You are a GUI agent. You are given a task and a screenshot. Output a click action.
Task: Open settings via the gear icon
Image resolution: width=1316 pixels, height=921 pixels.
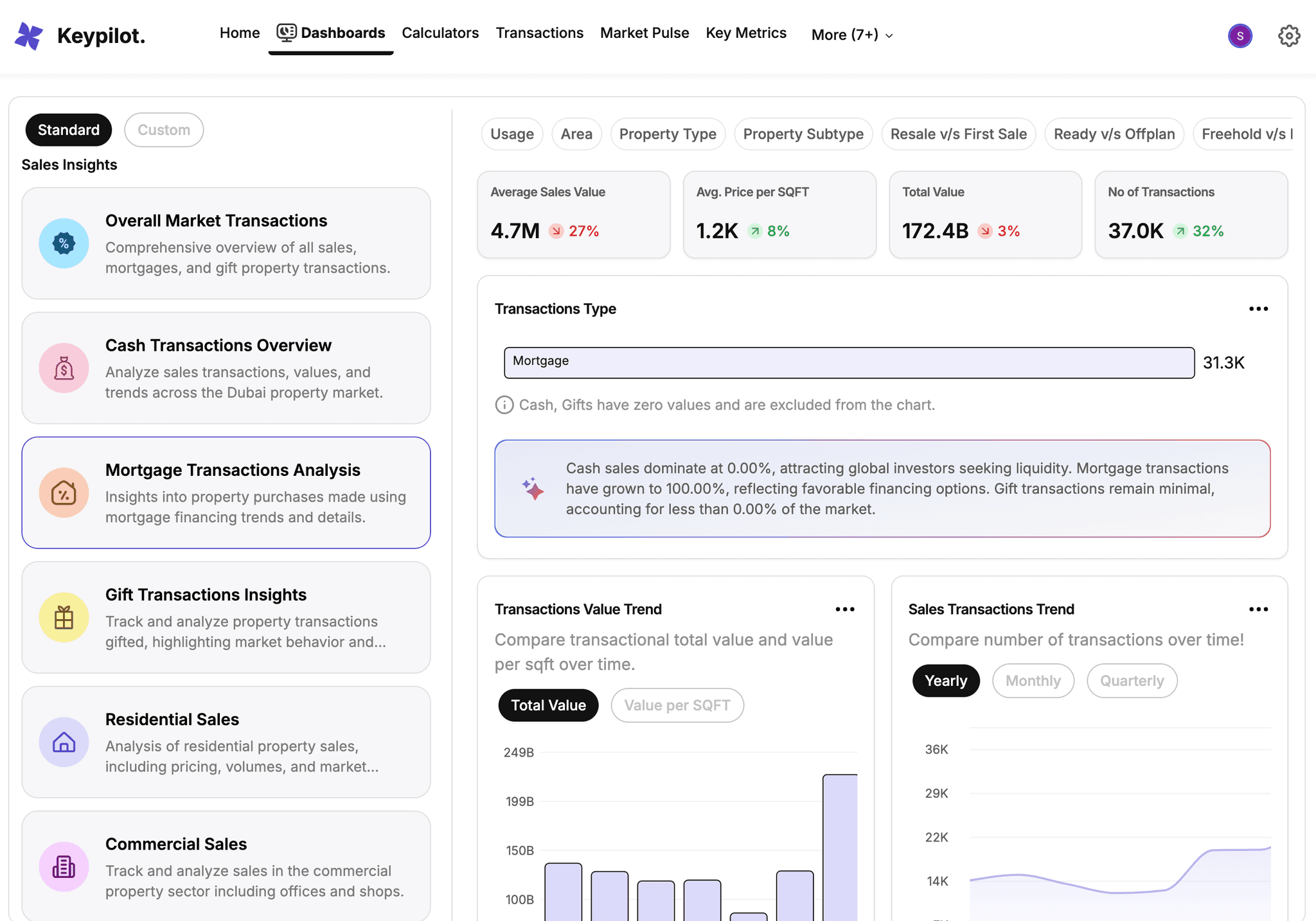click(1288, 36)
